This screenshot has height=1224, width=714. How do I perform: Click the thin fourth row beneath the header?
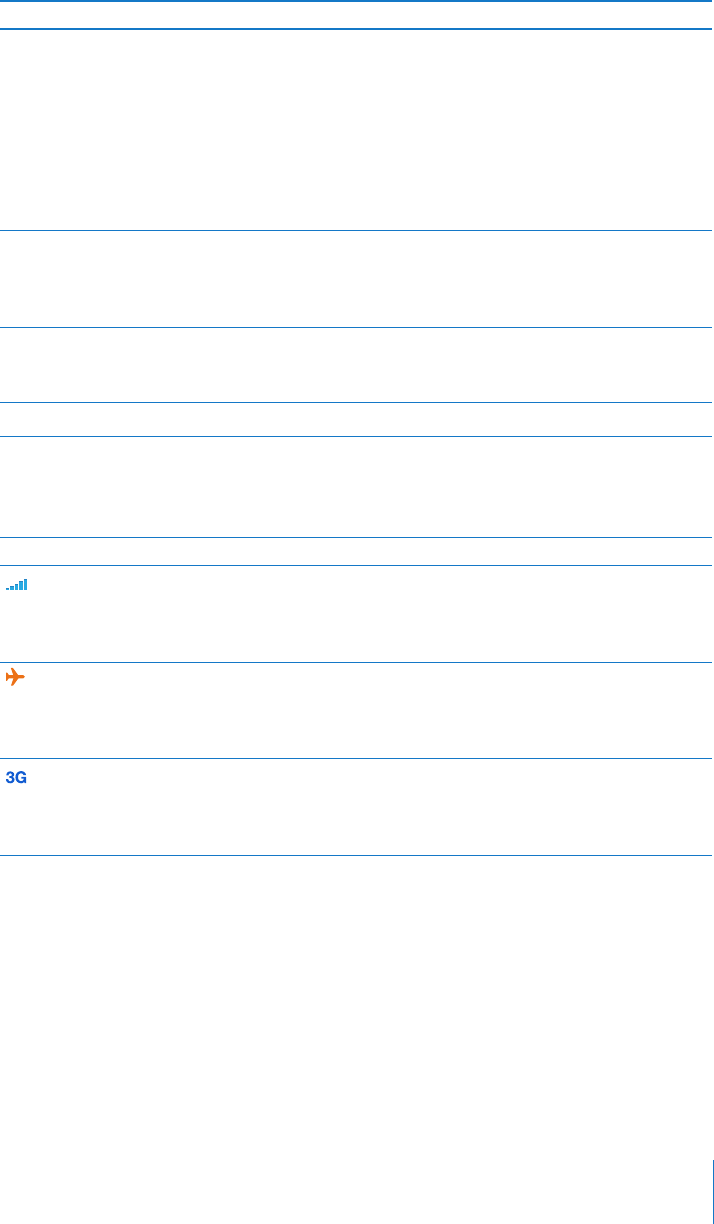(356, 419)
